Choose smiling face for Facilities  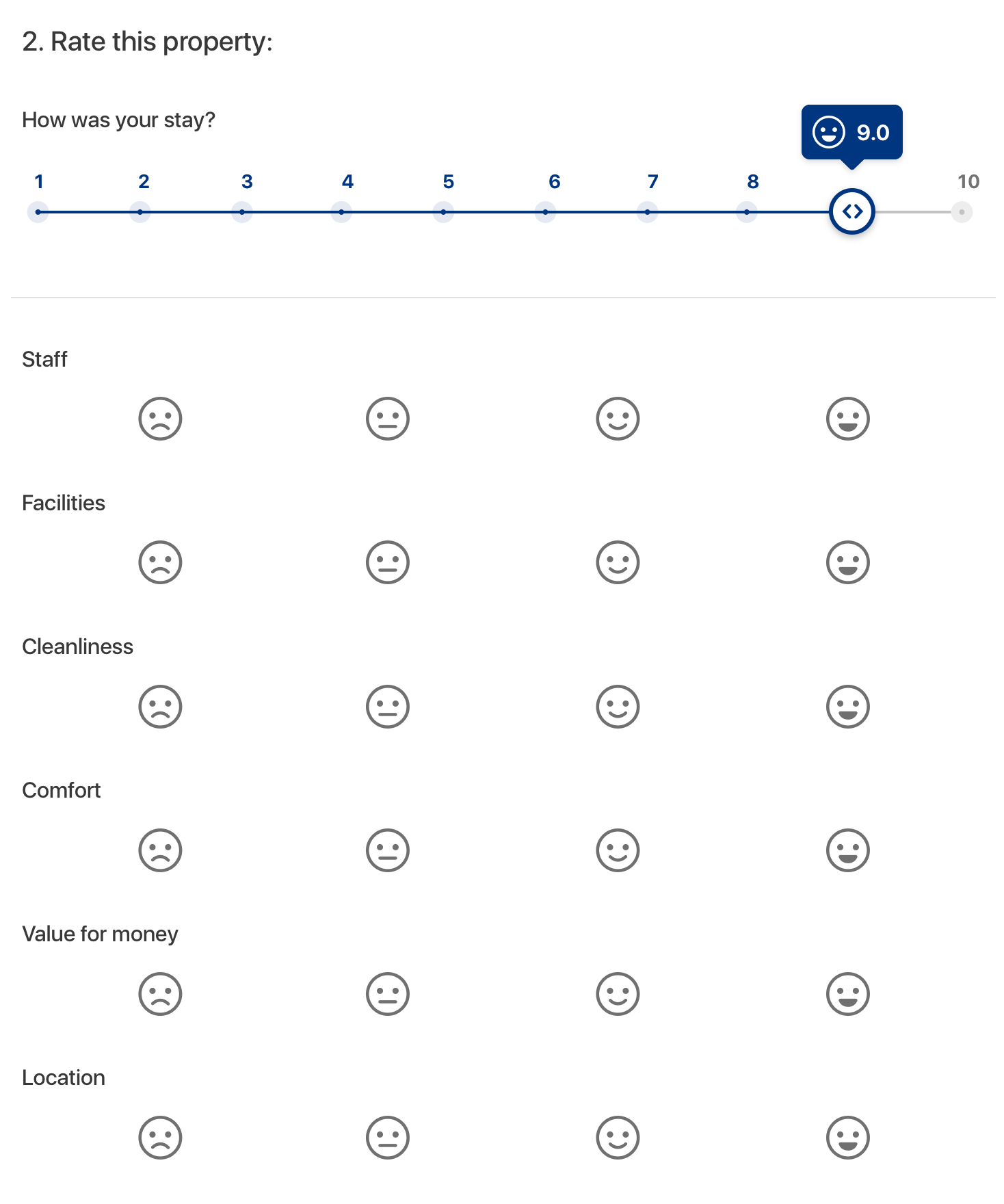tap(618, 562)
